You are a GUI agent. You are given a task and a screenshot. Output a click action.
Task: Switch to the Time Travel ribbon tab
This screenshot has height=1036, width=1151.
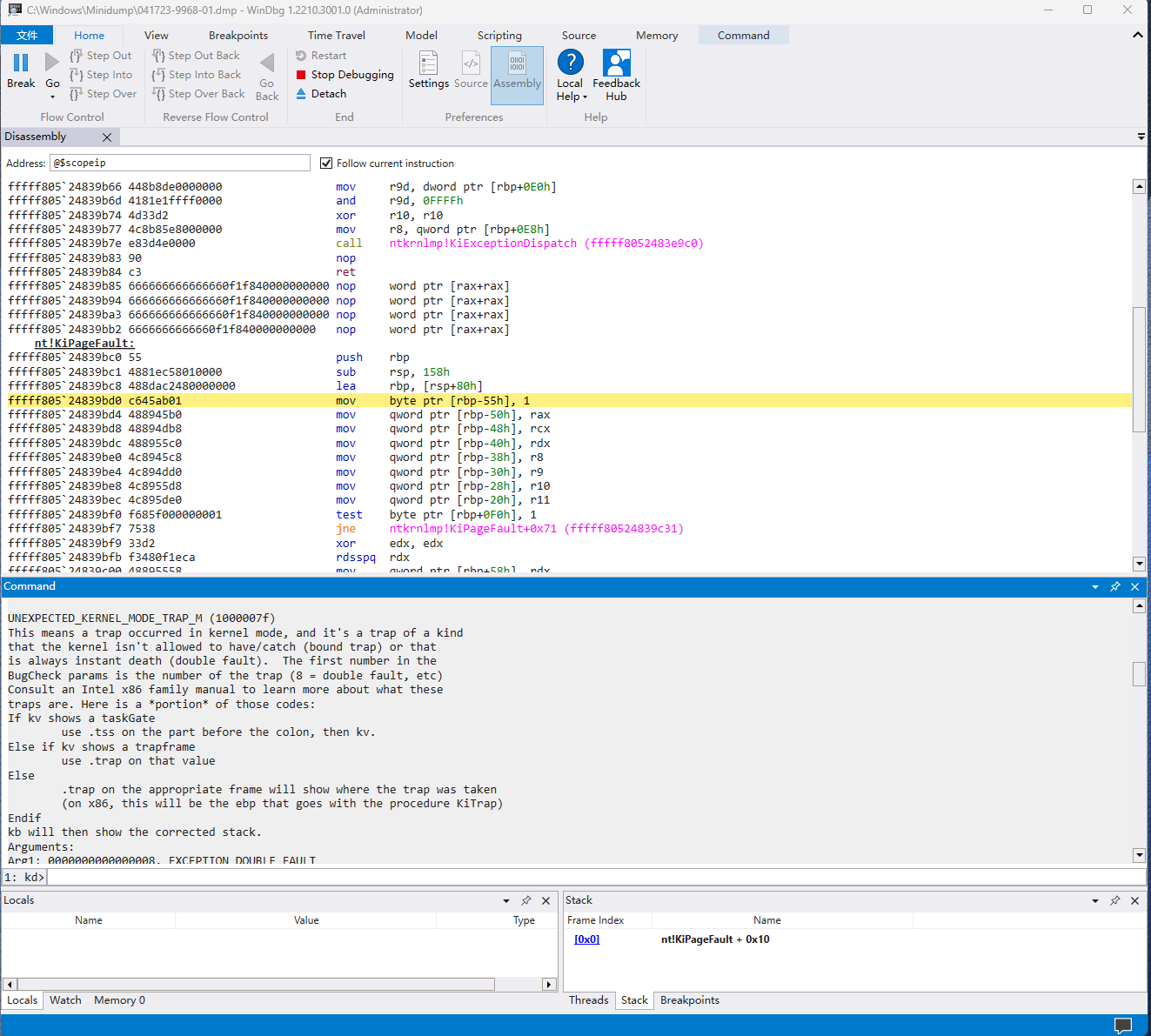(x=336, y=35)
